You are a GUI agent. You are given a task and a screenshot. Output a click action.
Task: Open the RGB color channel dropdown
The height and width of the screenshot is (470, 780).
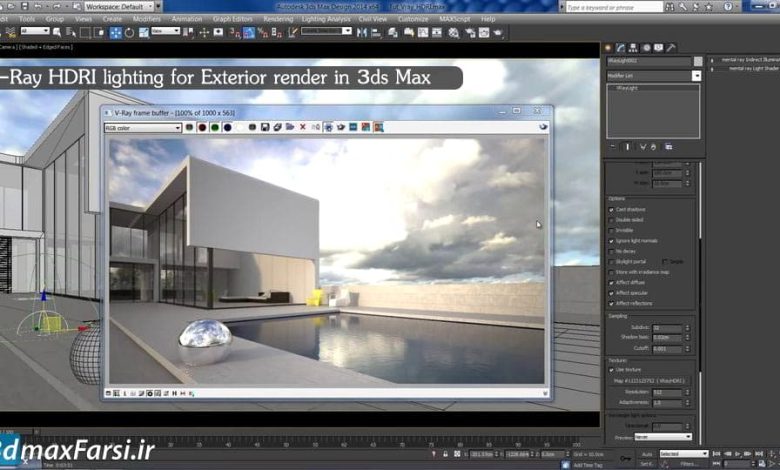pos(139,127)
